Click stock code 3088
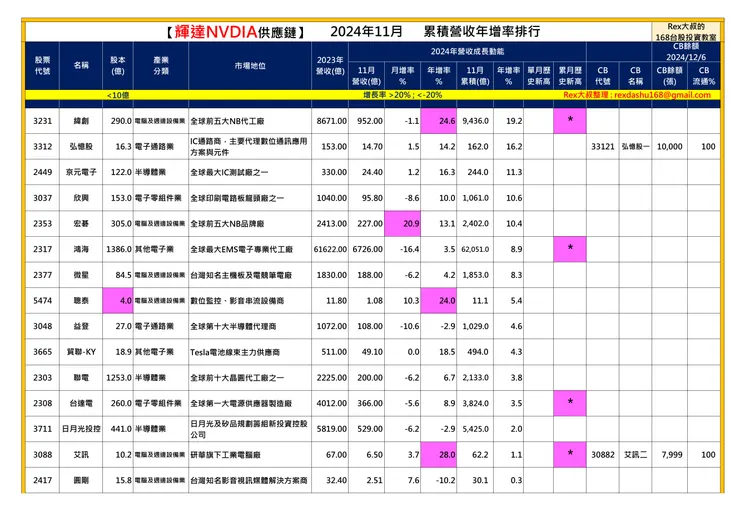Image resolution: width=740 pixels, height=523 pixels. click(x=42, y=455)
